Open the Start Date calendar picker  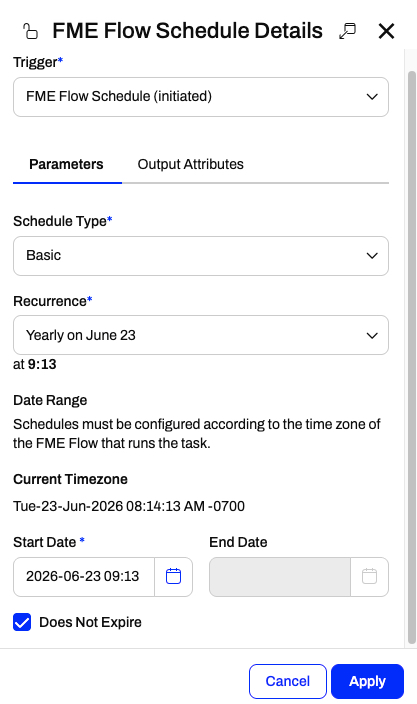click(x=173, y=576)
